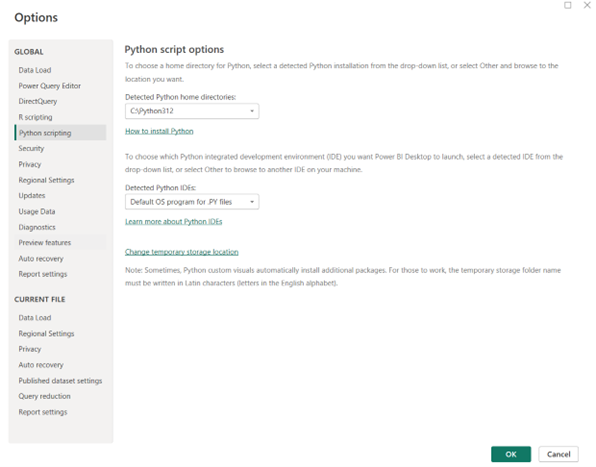Click the Detected Python IDEs label

coord(160,188)
